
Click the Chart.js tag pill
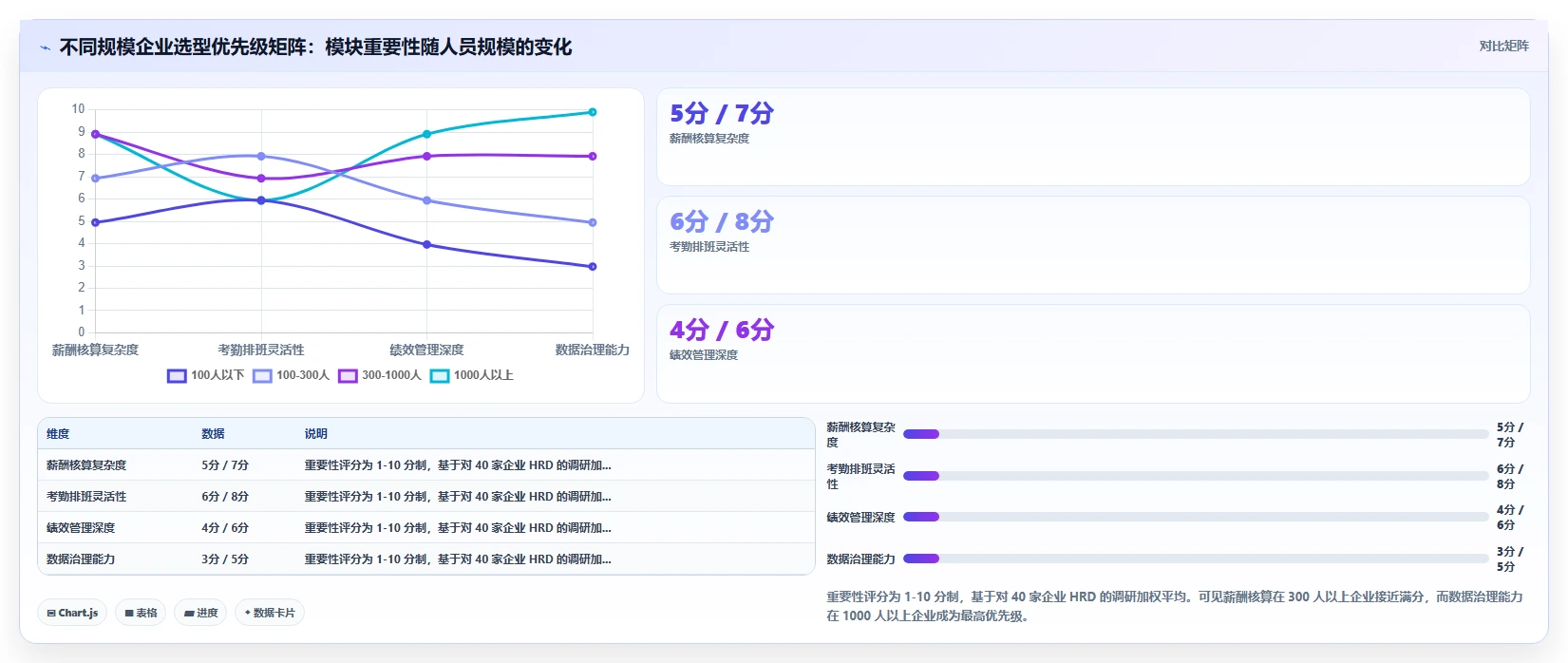click(x=72, y=613)
